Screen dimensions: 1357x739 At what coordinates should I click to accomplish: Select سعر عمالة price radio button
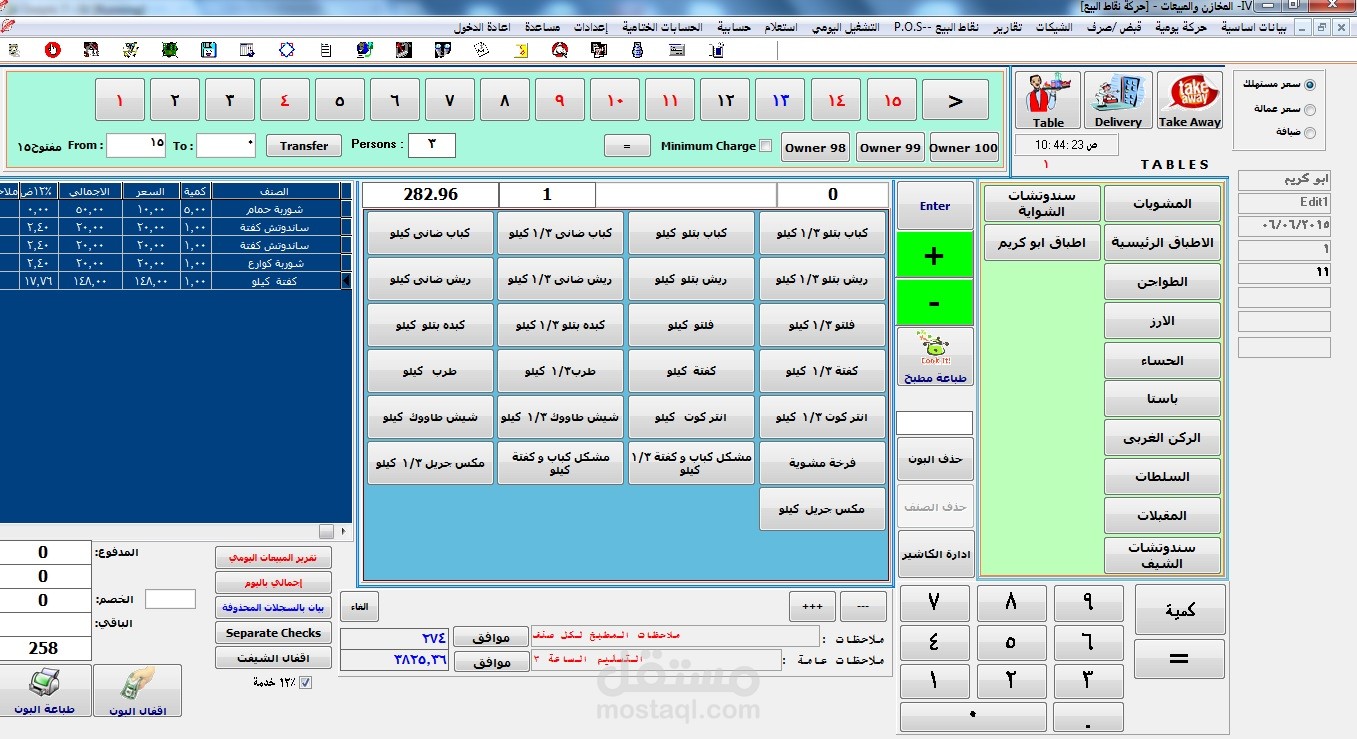(x=1310, y=109)
